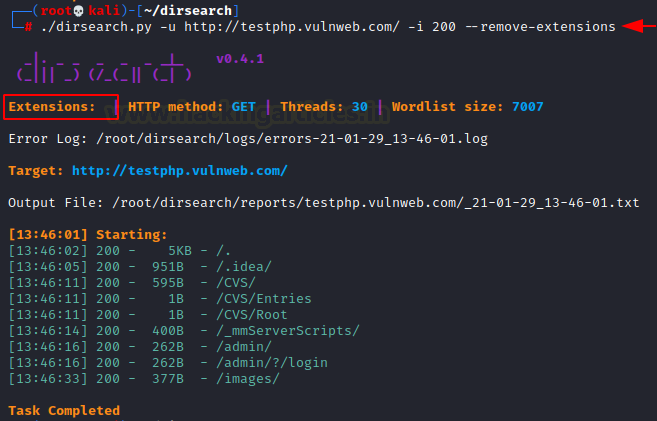Viewport: 657px width, 421px height.
Task: Click the ~/dirsearch directory in the prompt
Action: click(188, 11)
